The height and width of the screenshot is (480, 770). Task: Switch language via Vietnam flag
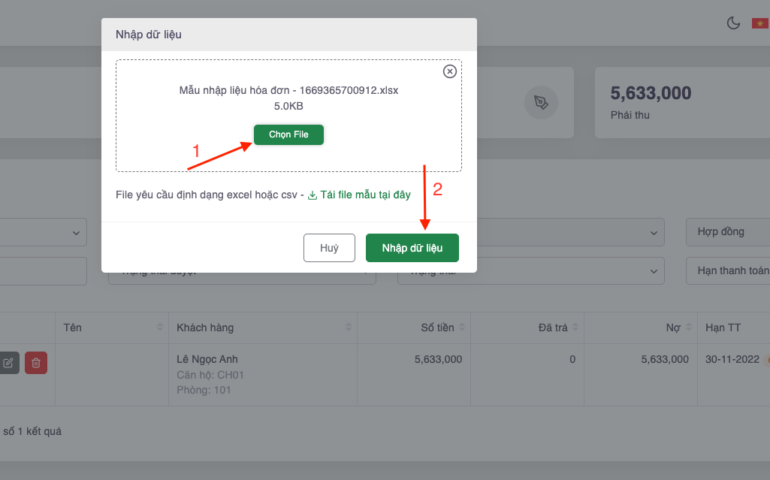click(760, 23)
